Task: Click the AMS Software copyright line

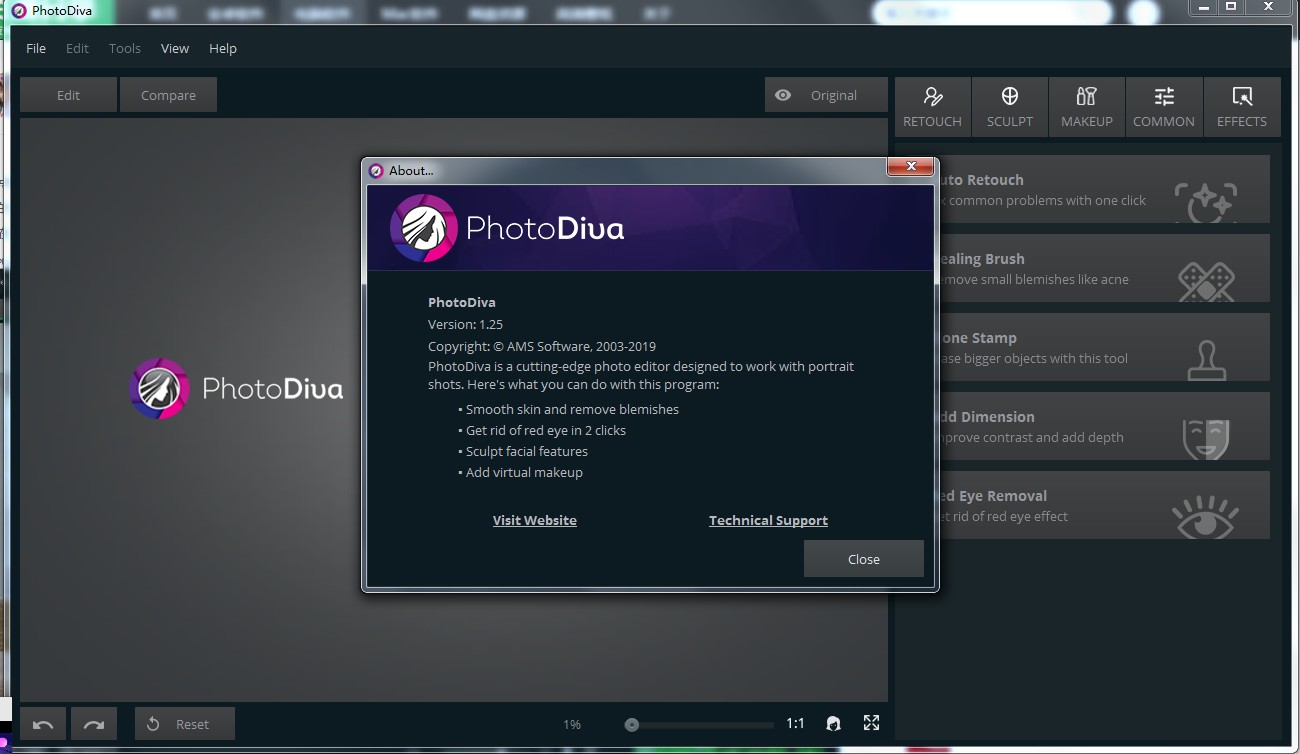Action: click(542, 346)
